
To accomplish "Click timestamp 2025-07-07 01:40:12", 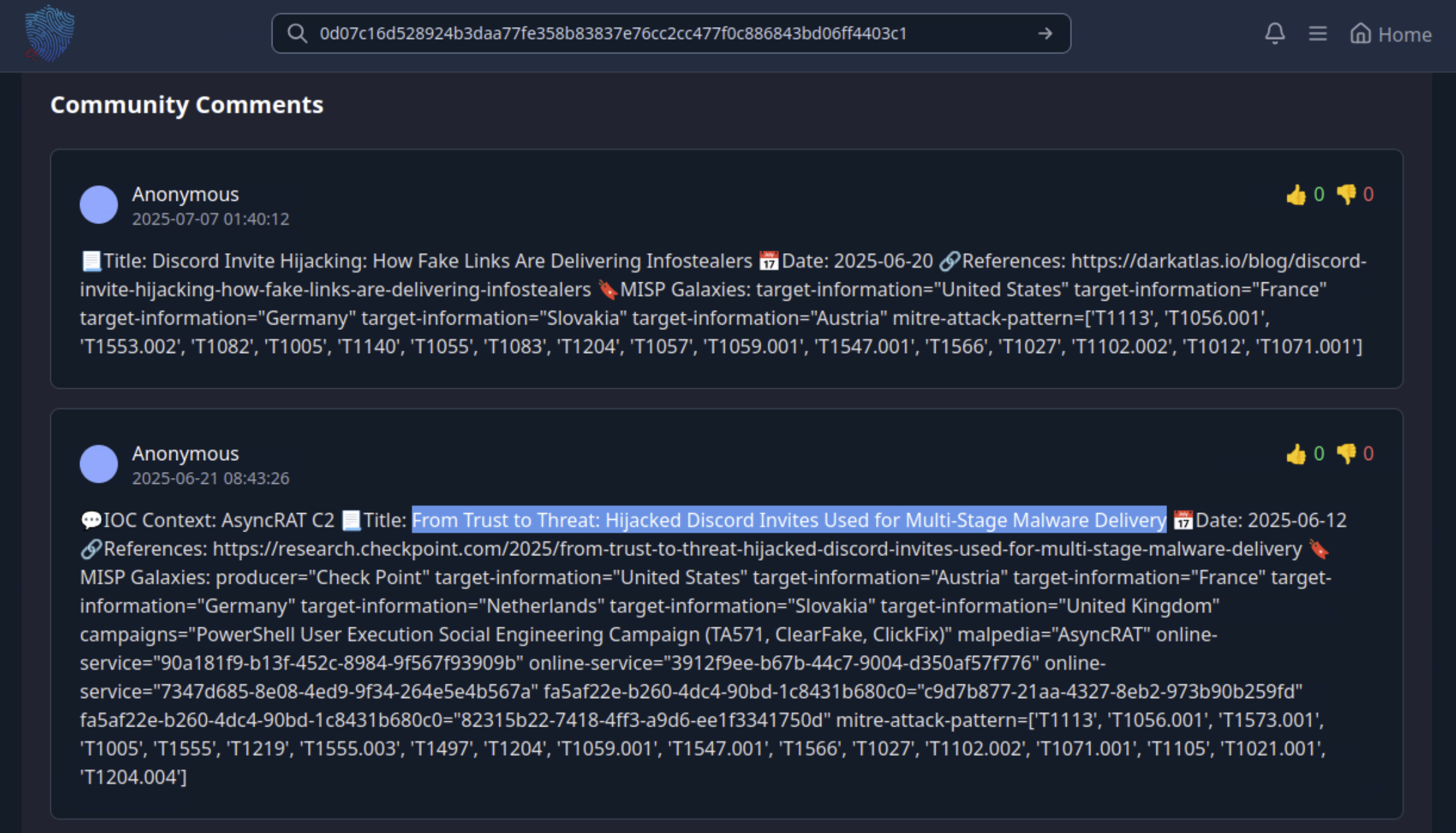I will point(210,219).
